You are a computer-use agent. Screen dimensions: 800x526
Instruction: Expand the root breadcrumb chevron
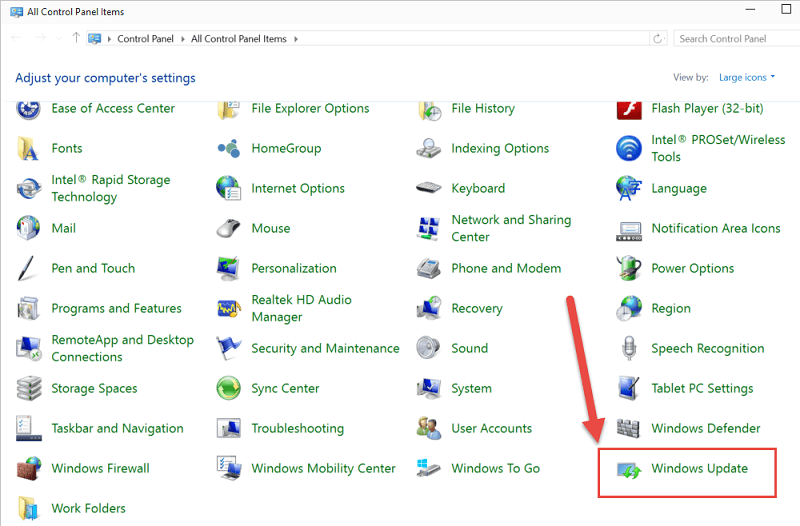pos(109,39)
